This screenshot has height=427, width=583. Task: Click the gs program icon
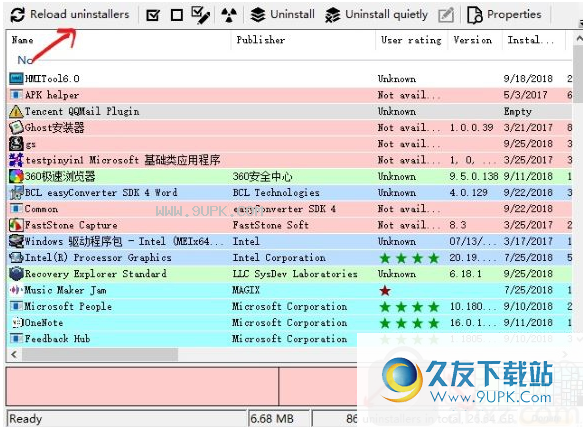16,144
